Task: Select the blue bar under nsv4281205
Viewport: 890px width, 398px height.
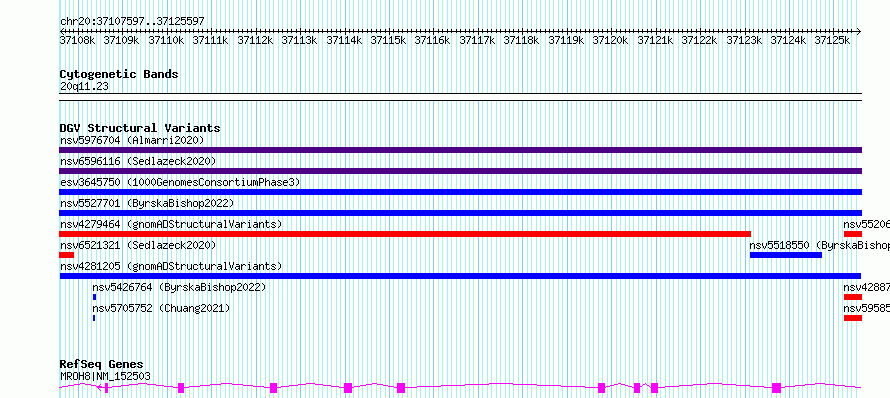Action: pyautogui.click(x=460, y=276)
